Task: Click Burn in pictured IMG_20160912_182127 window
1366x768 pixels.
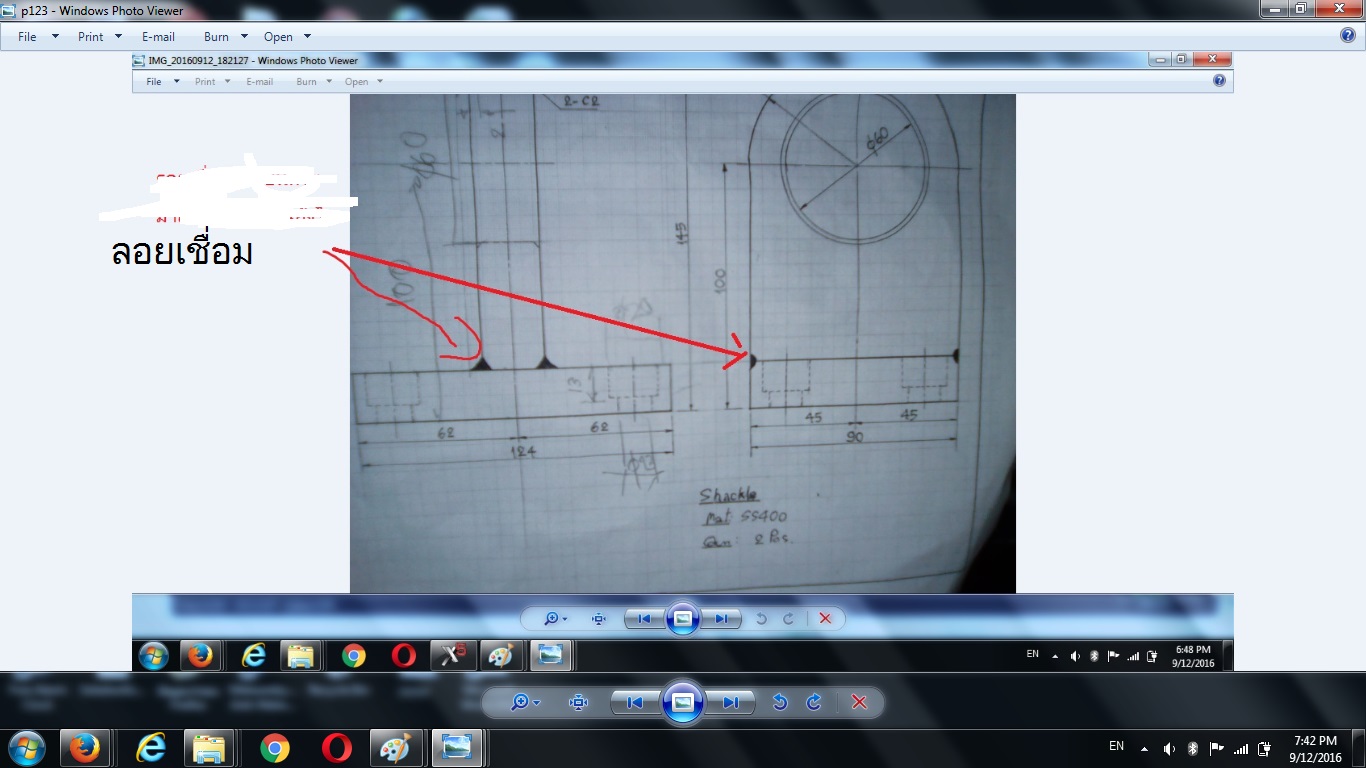Action: pyautogui.click(x=306, y=82)
